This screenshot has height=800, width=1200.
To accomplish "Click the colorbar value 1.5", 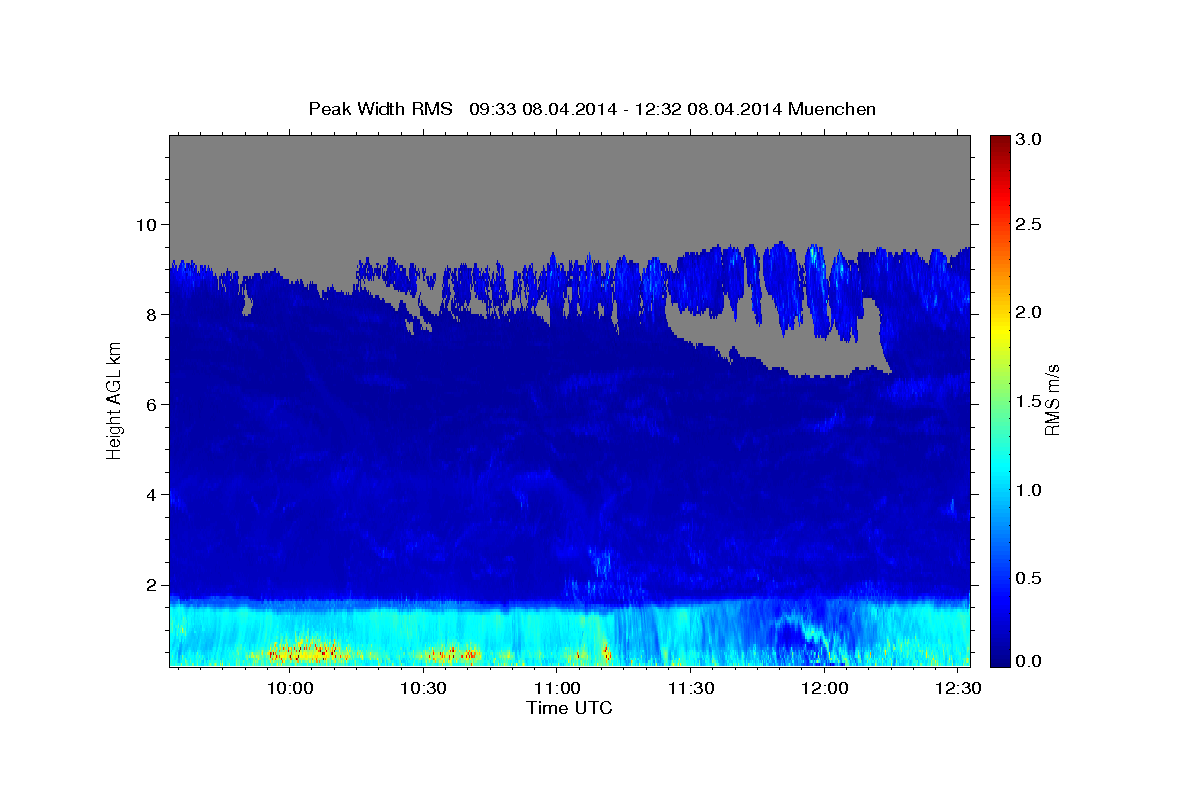I will point(1028,401).
